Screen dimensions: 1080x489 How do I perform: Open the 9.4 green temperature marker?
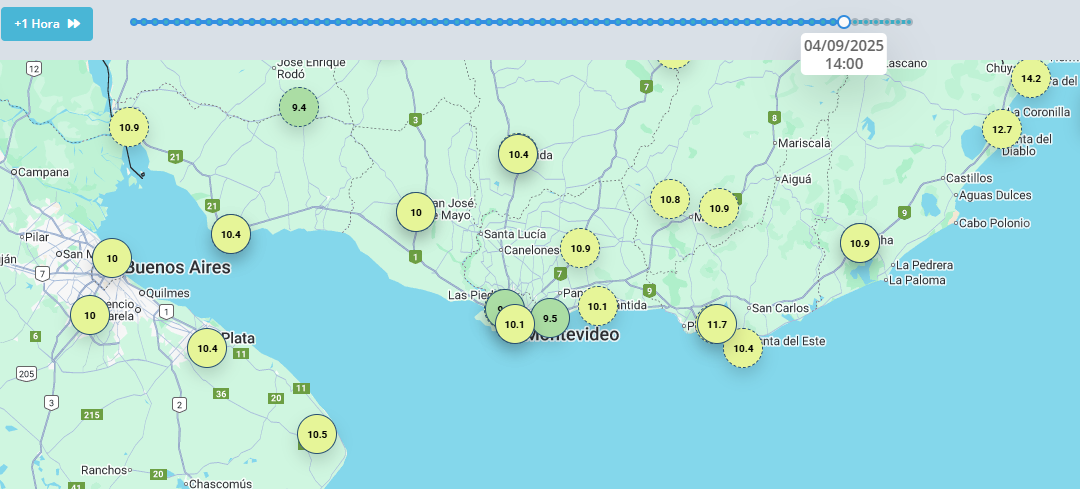[x=298, y=107]
